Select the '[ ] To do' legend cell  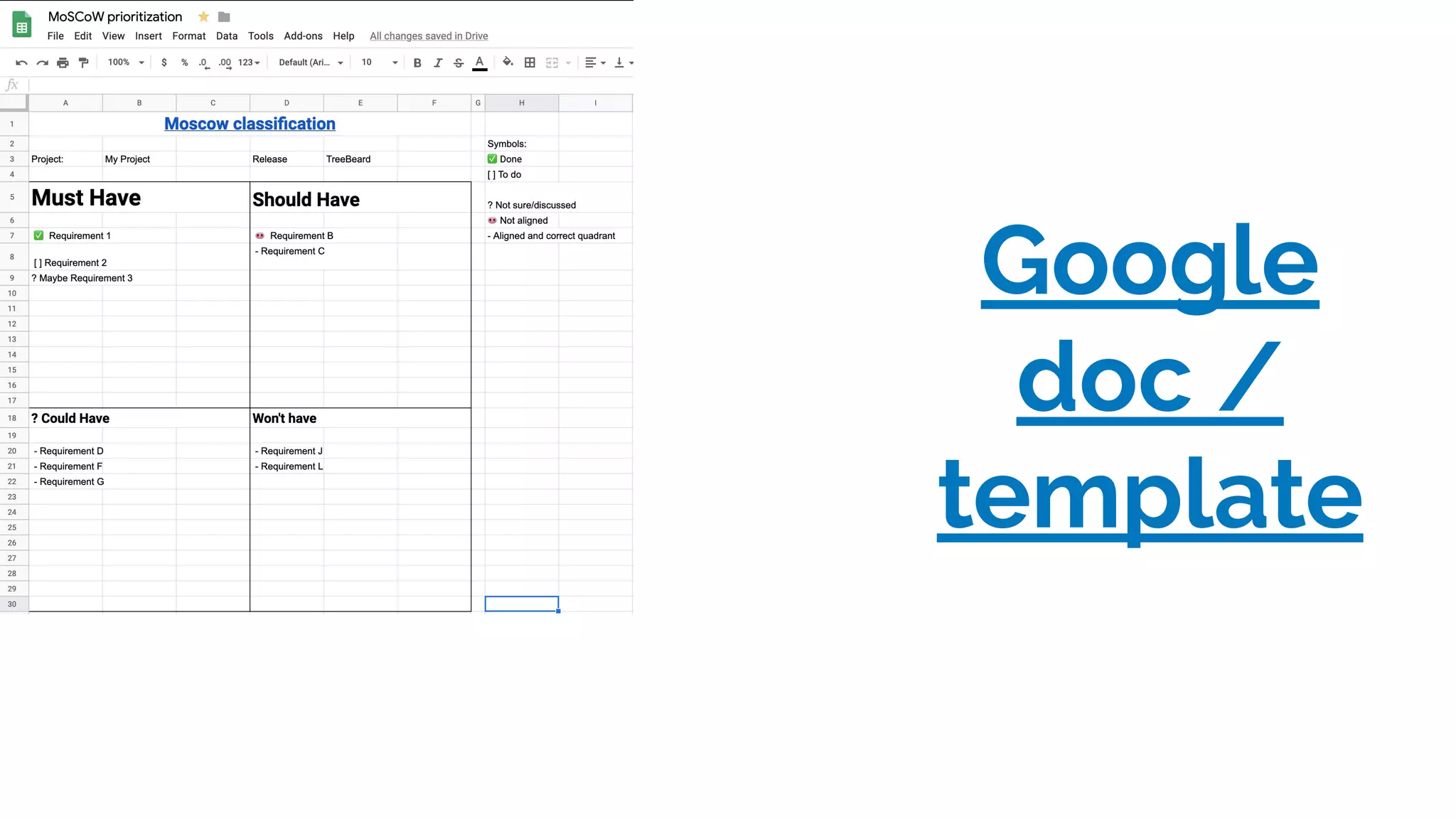(x=522, y=174)
